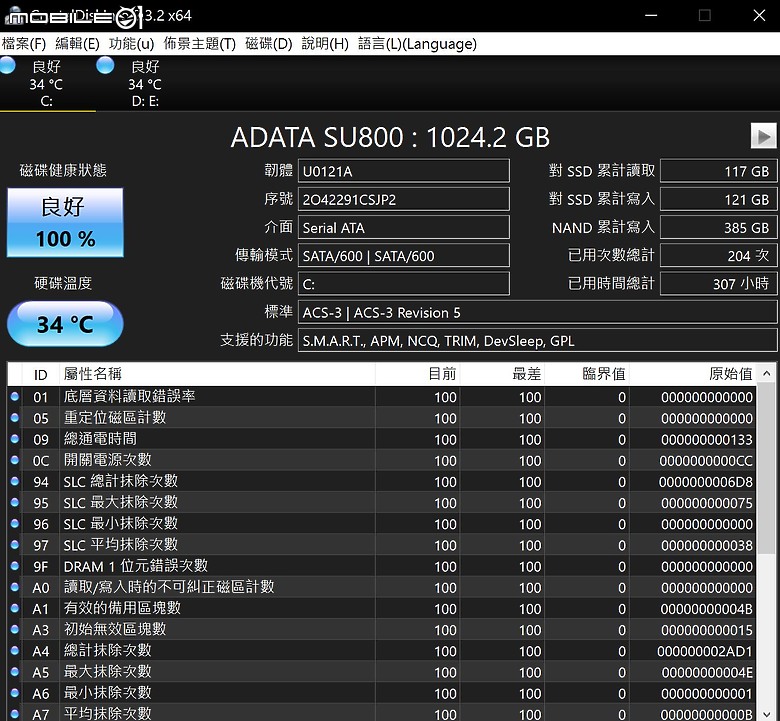Select row A5 最大抹除次數
Viewport: 780px width, 721px height.
point(382,672)
